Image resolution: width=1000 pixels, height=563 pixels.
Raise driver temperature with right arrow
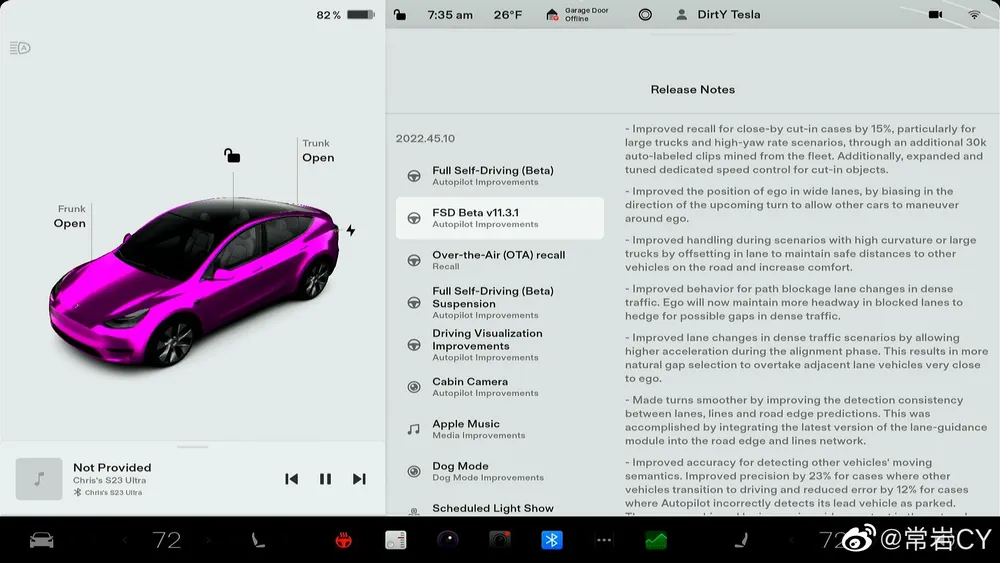[209, 541]
